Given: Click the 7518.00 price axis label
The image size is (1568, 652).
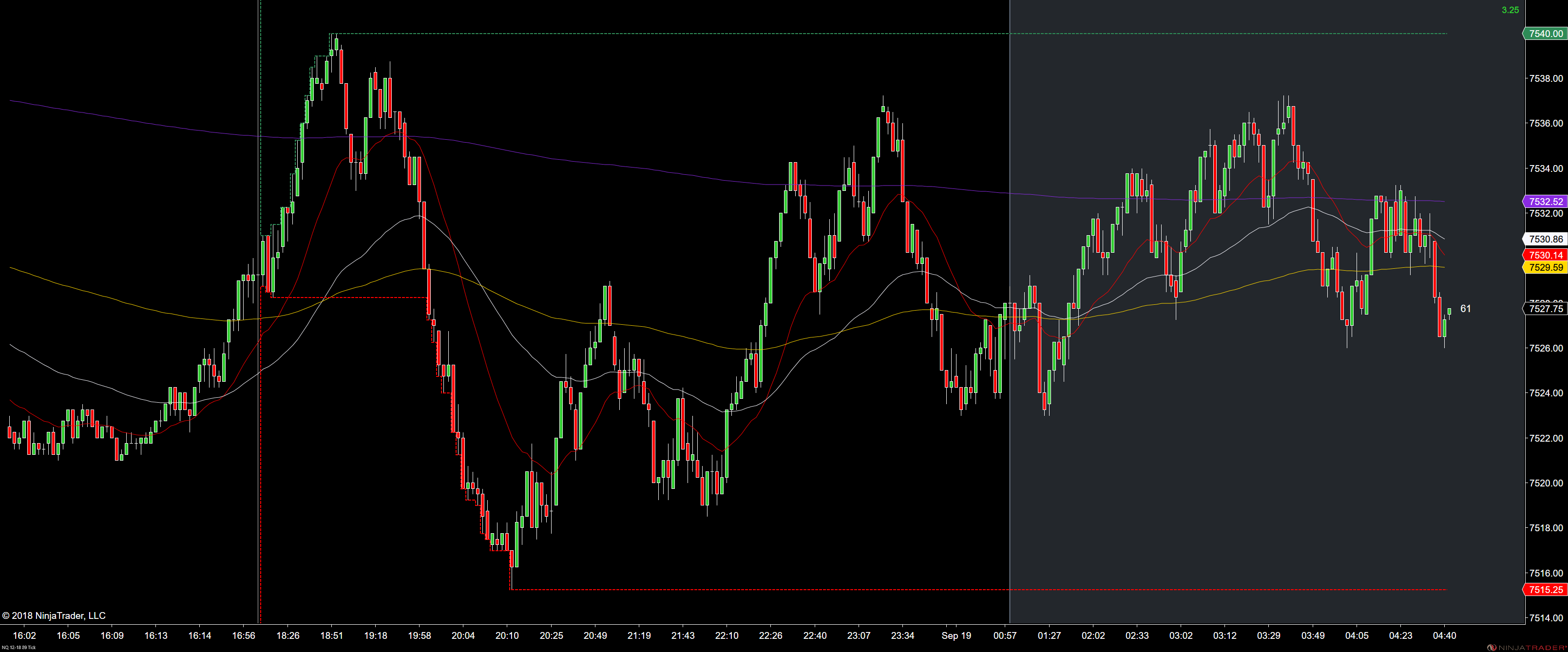Looking at the screenshot, I should pos(1546,528).
